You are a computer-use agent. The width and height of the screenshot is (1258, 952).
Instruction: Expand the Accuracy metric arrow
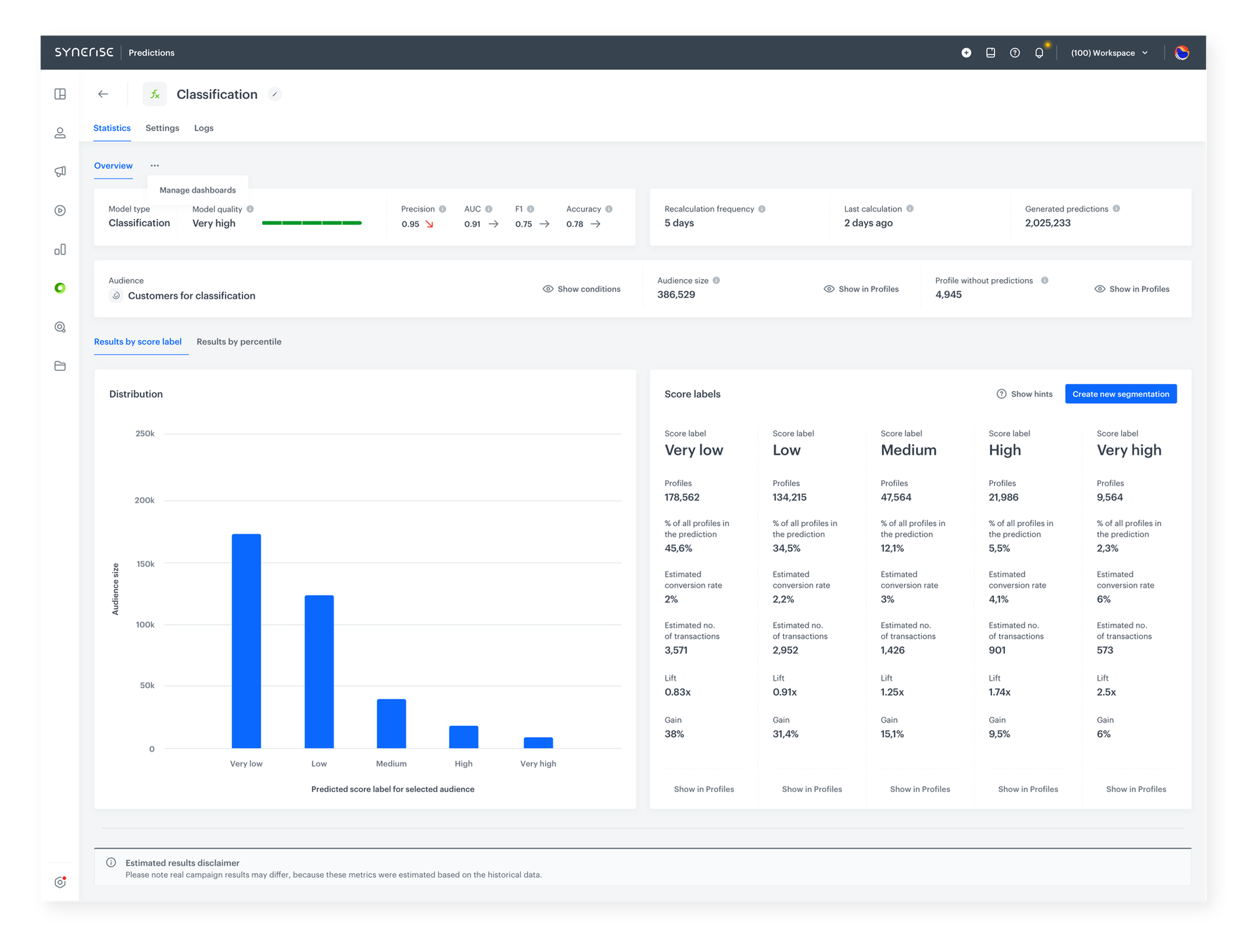coord(595,224)
